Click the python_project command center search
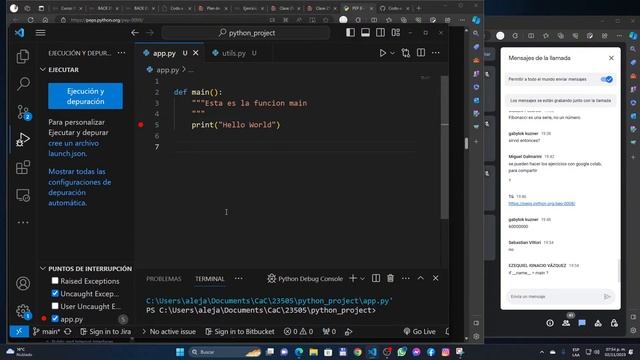Image resolution: width=640 pixels, height=360 pixels. 246,33
